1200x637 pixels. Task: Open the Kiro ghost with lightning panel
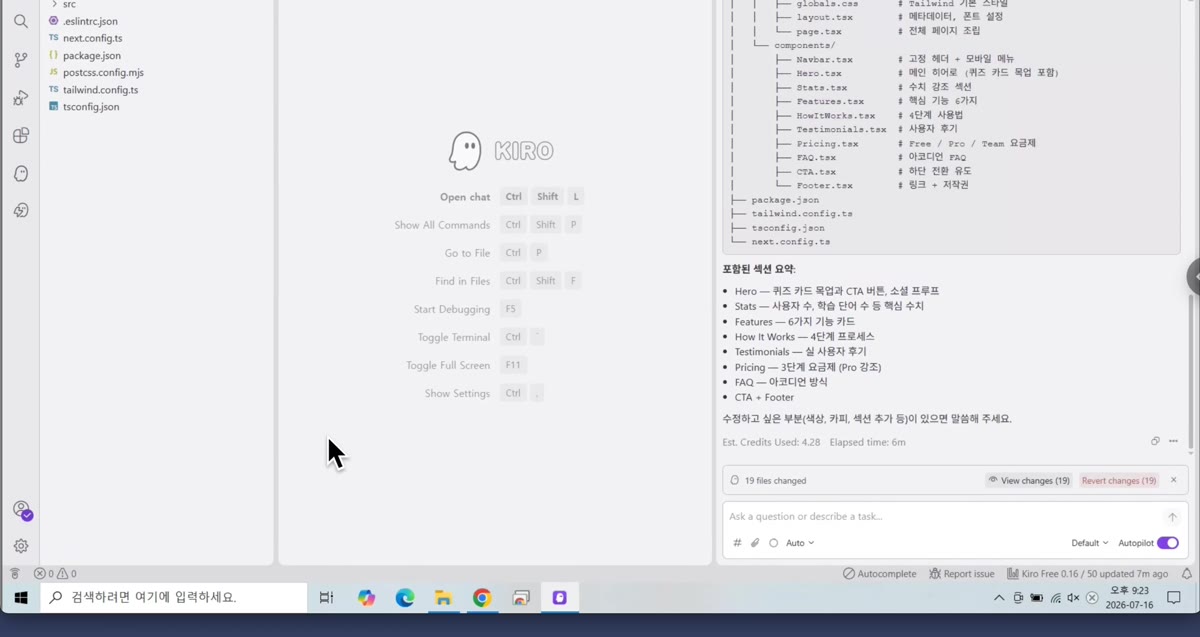[21, 211]
